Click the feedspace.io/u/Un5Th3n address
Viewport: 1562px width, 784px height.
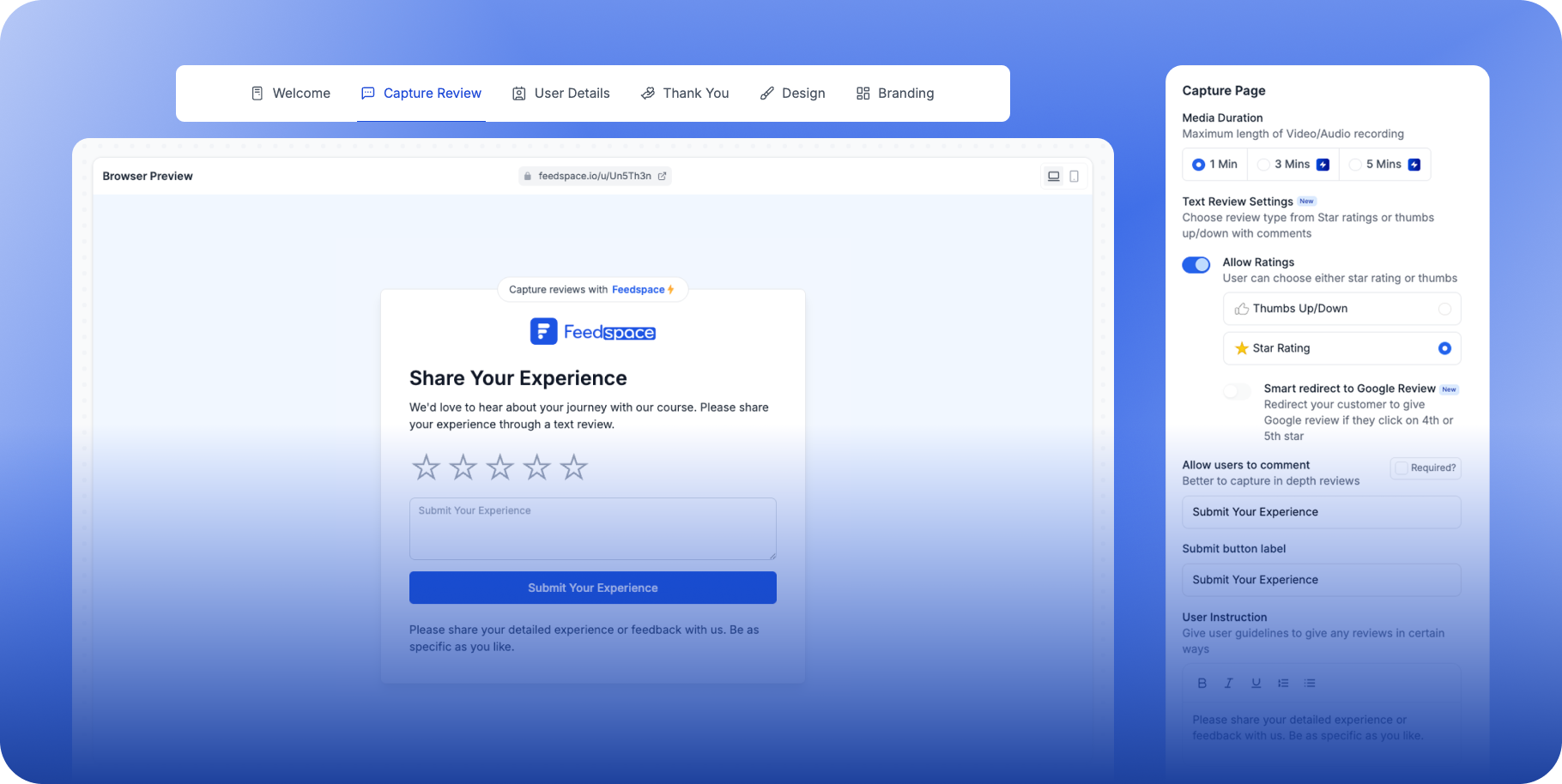595,177
